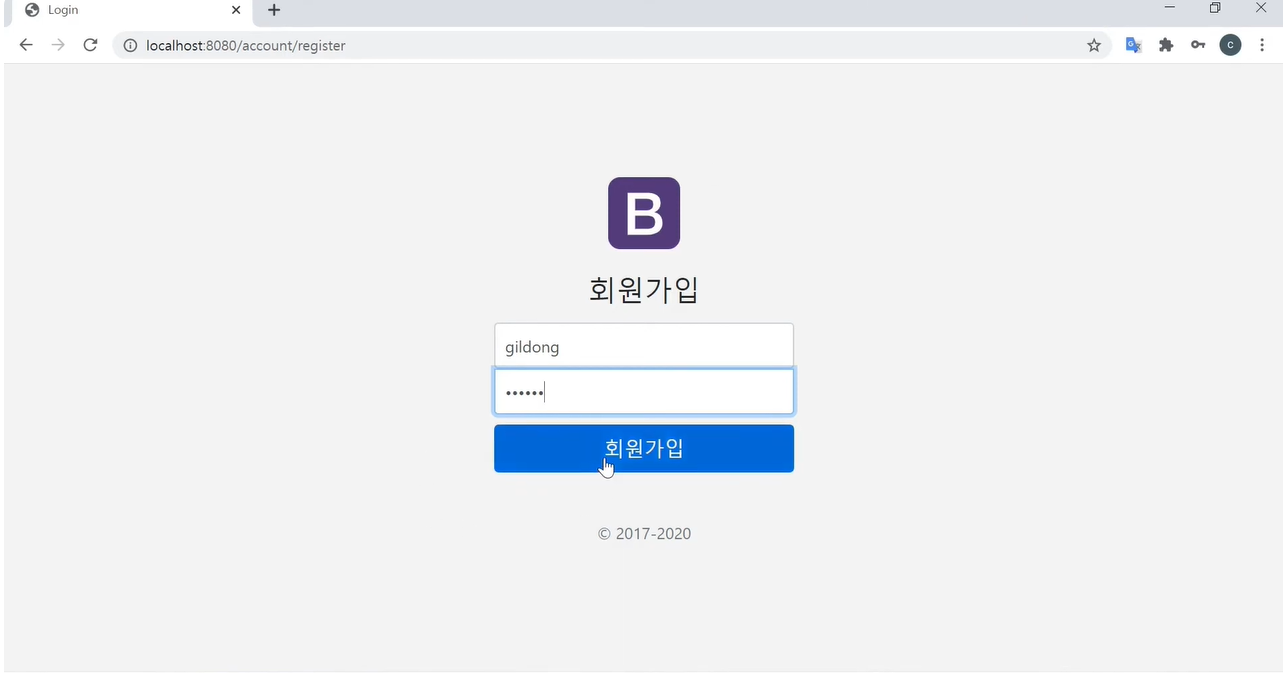The width and height of the screenshot is (1283, 673).
Task: Open the Google Translate extension icon
Action: (x=1133, y=45)
